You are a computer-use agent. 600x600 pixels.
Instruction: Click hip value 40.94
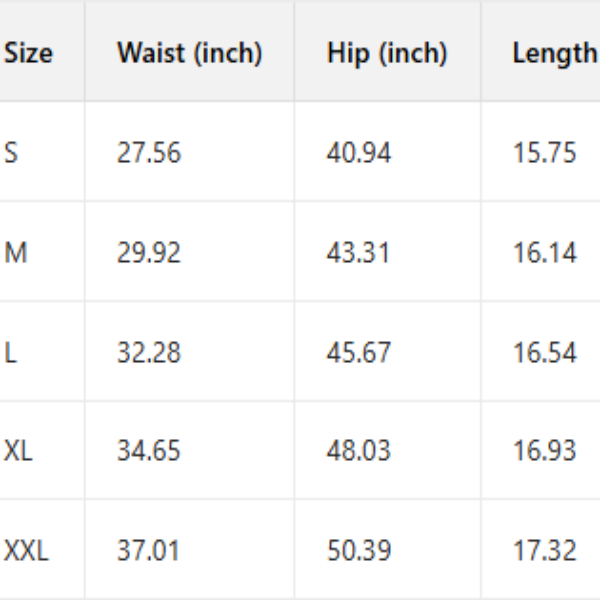(x=358, y=153)
